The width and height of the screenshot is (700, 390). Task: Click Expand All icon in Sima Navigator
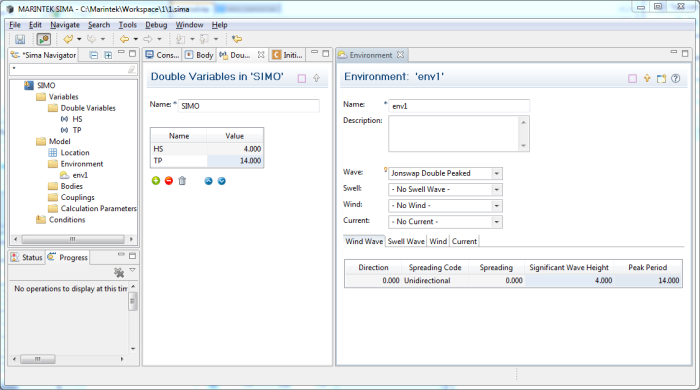tap(108, 55)
